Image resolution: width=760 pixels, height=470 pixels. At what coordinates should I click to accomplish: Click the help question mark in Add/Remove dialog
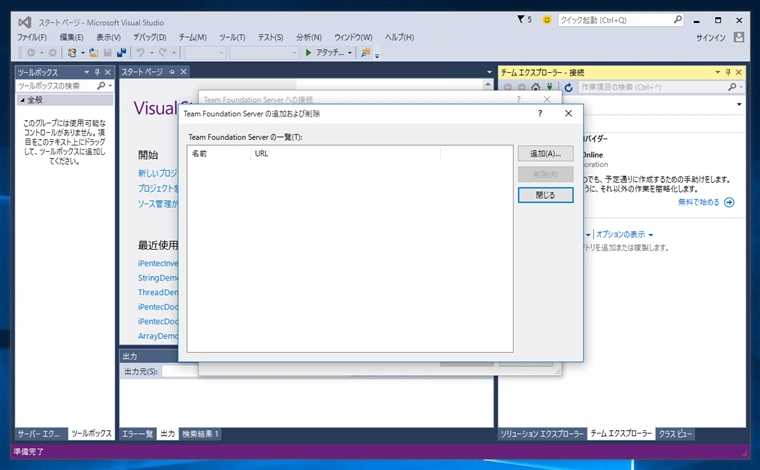click(540, 113)
